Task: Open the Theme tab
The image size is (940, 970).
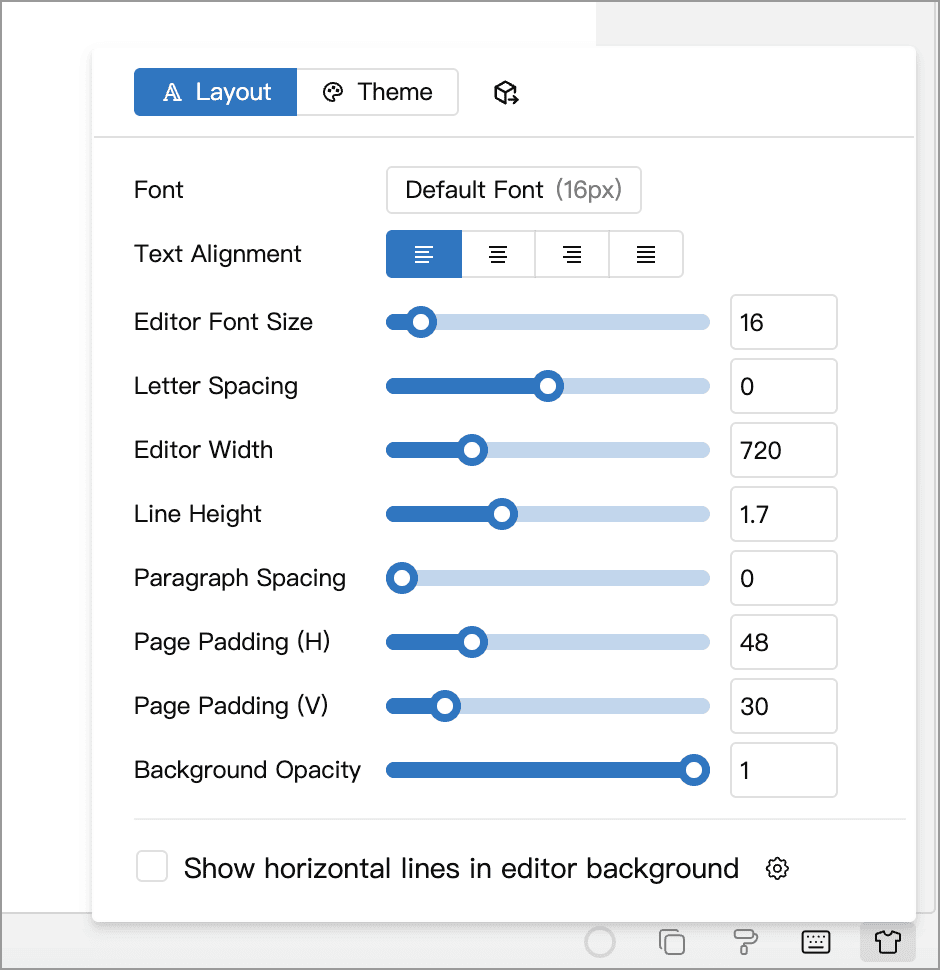Action: (377, 92)
